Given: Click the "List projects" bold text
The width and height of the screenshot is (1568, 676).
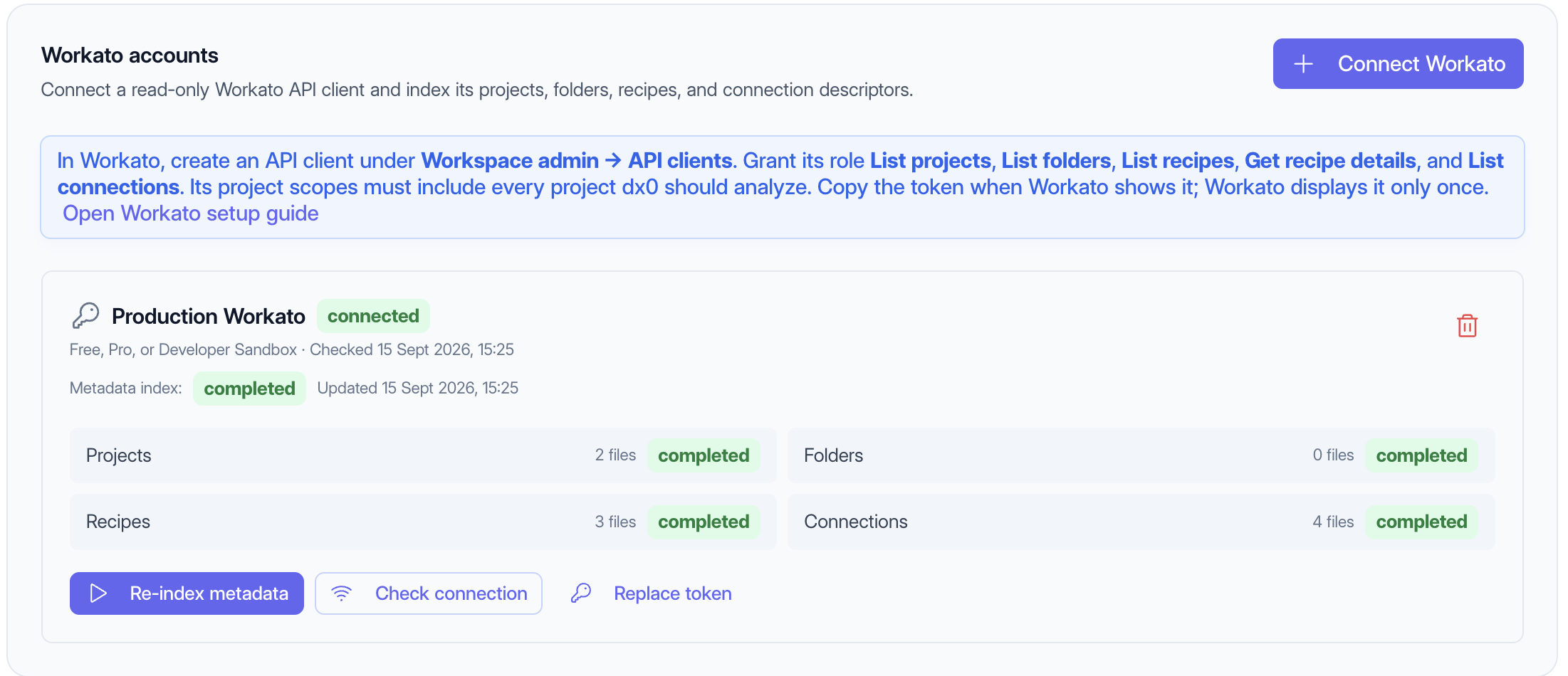Looking at the screenshot, I should click(930, 161).
